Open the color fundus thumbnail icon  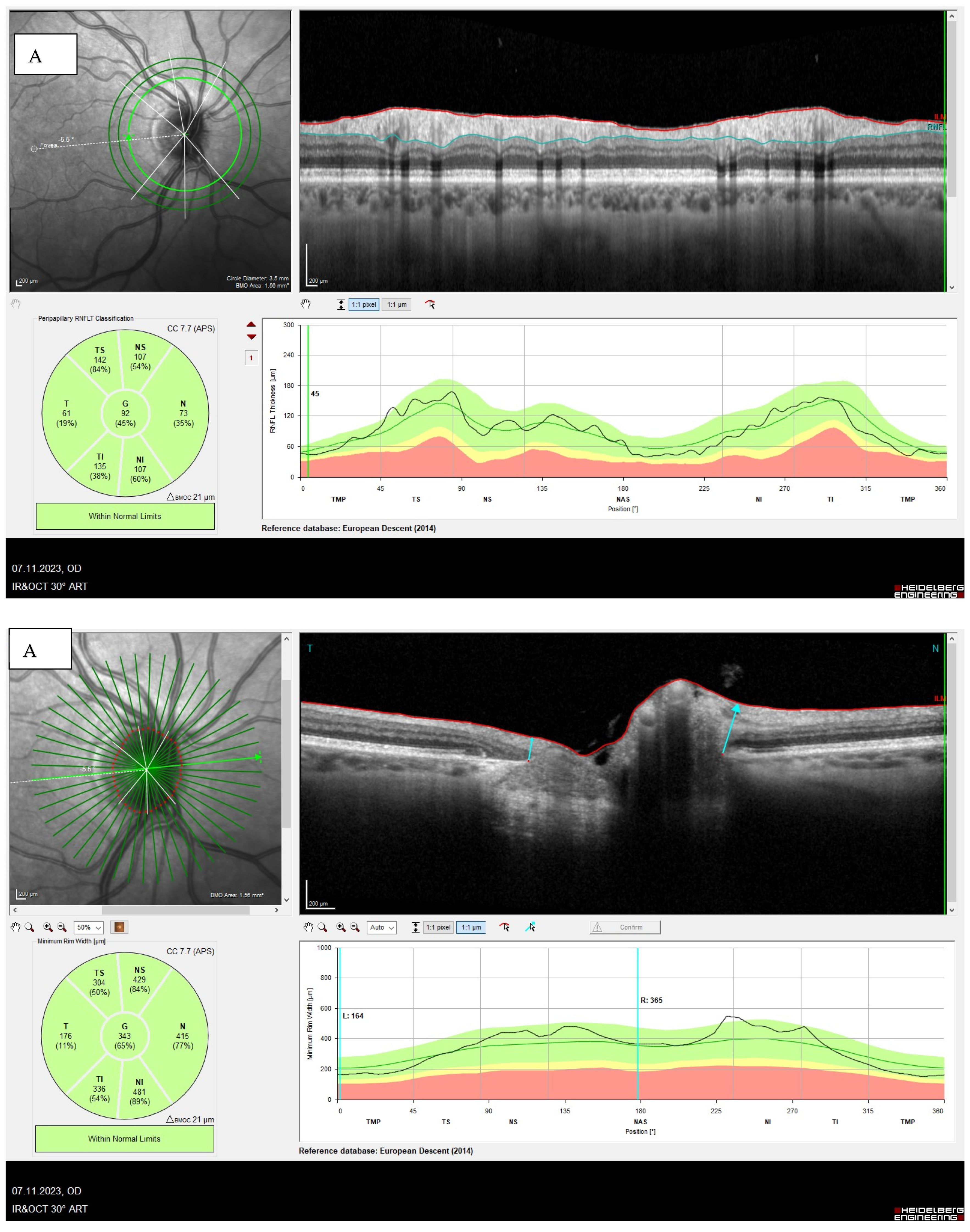[119, 927]
